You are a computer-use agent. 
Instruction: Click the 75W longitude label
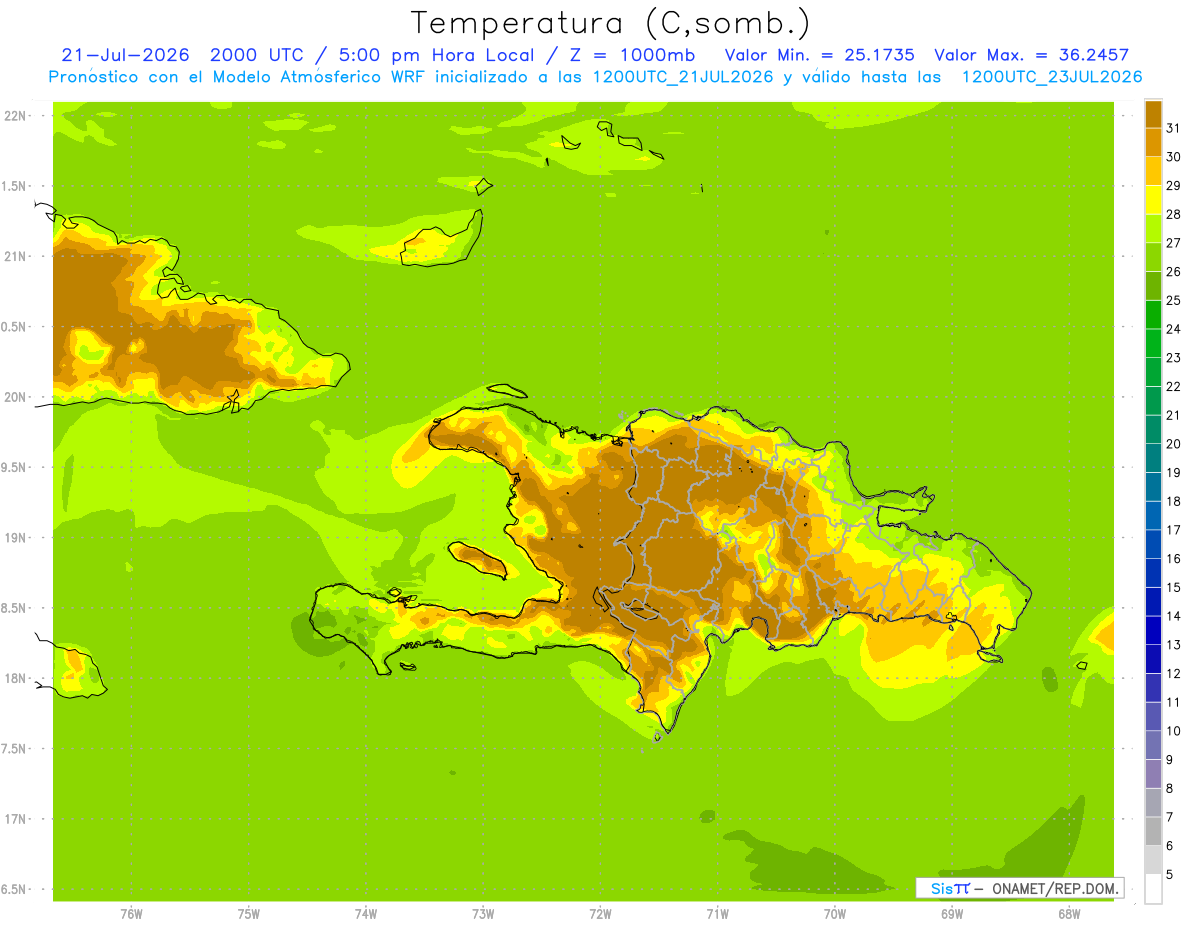pyautogui.click(x=249, y=914)
